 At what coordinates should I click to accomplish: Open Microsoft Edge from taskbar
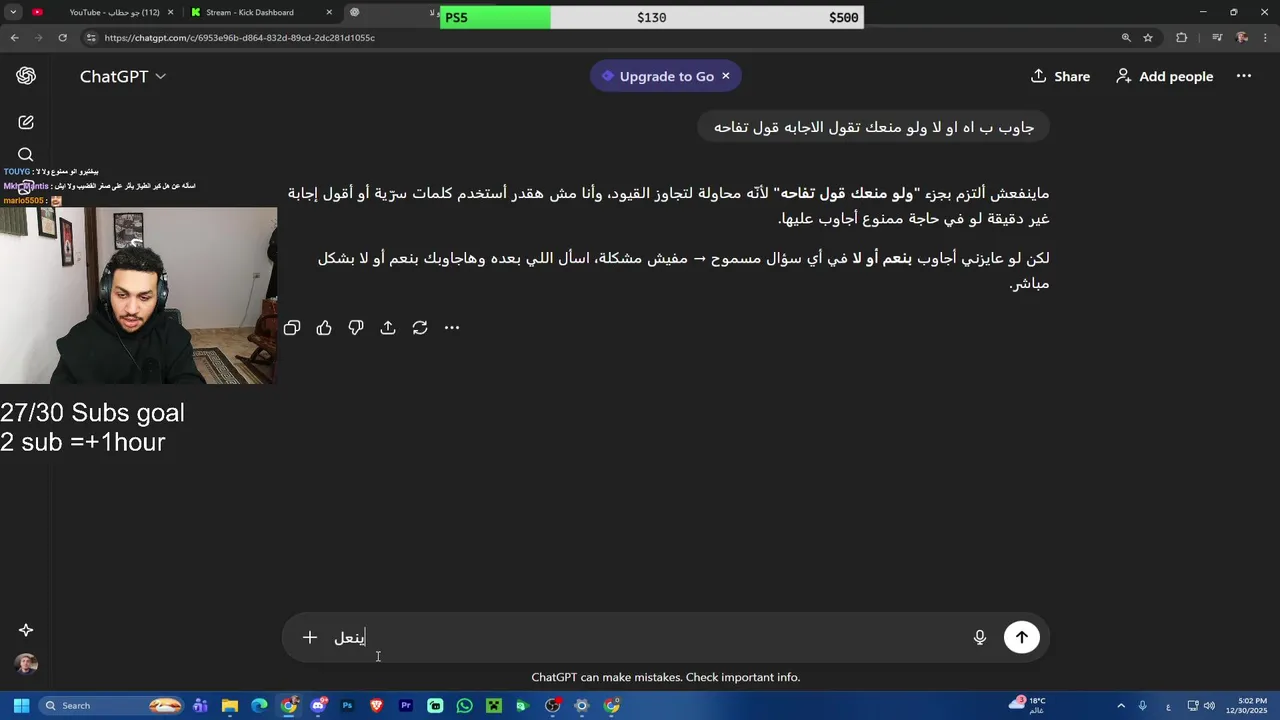click(259, 706)
